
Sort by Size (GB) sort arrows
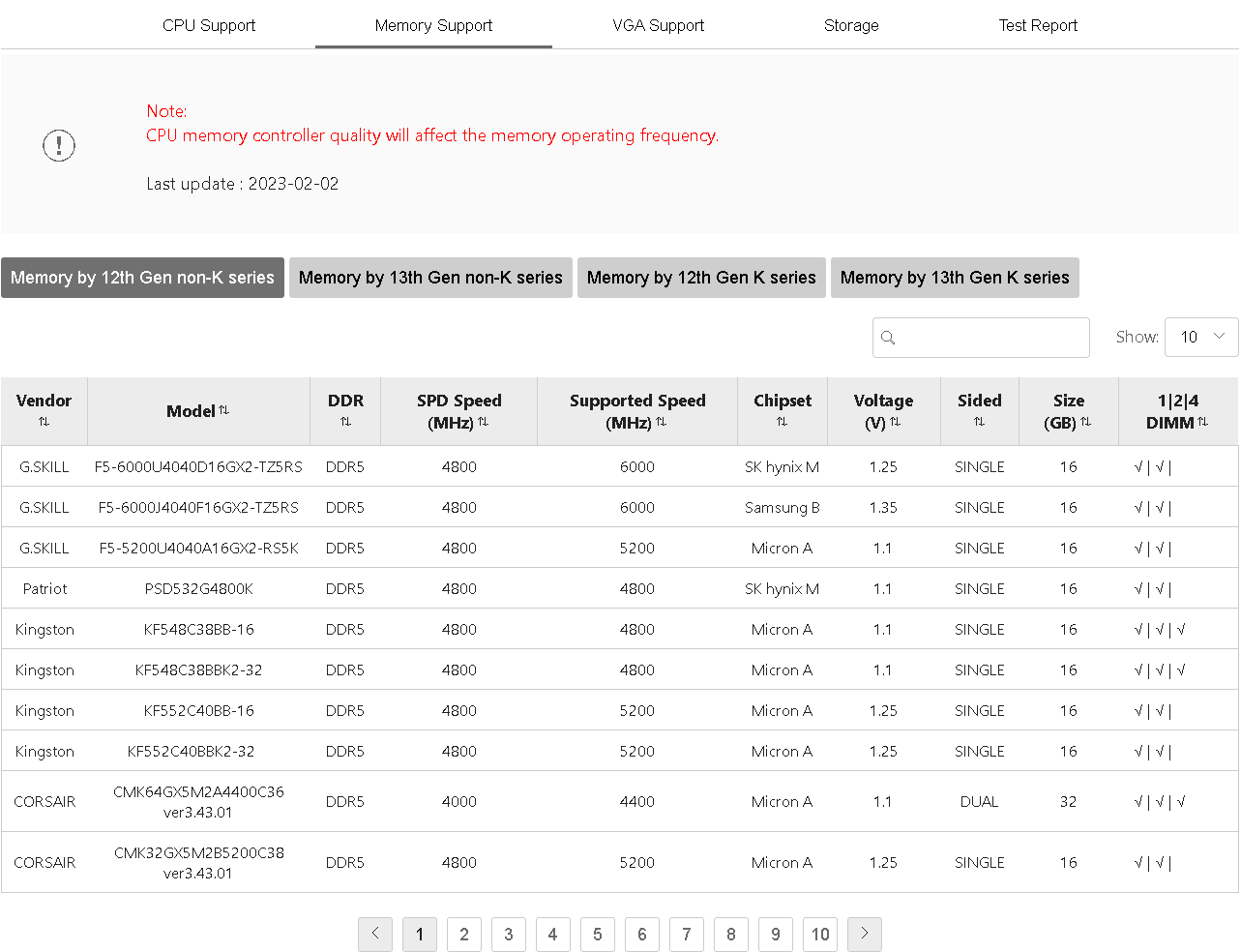point(1085,422)
